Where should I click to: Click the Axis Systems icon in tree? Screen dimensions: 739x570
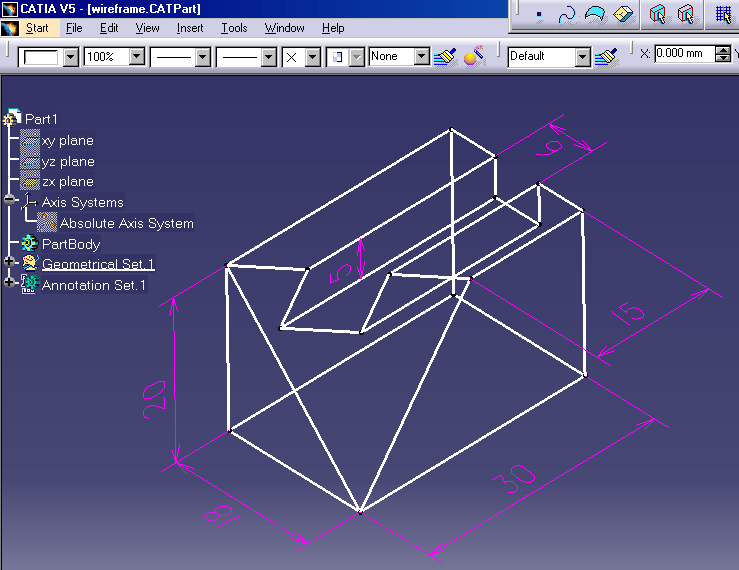(x=29, y=201)
